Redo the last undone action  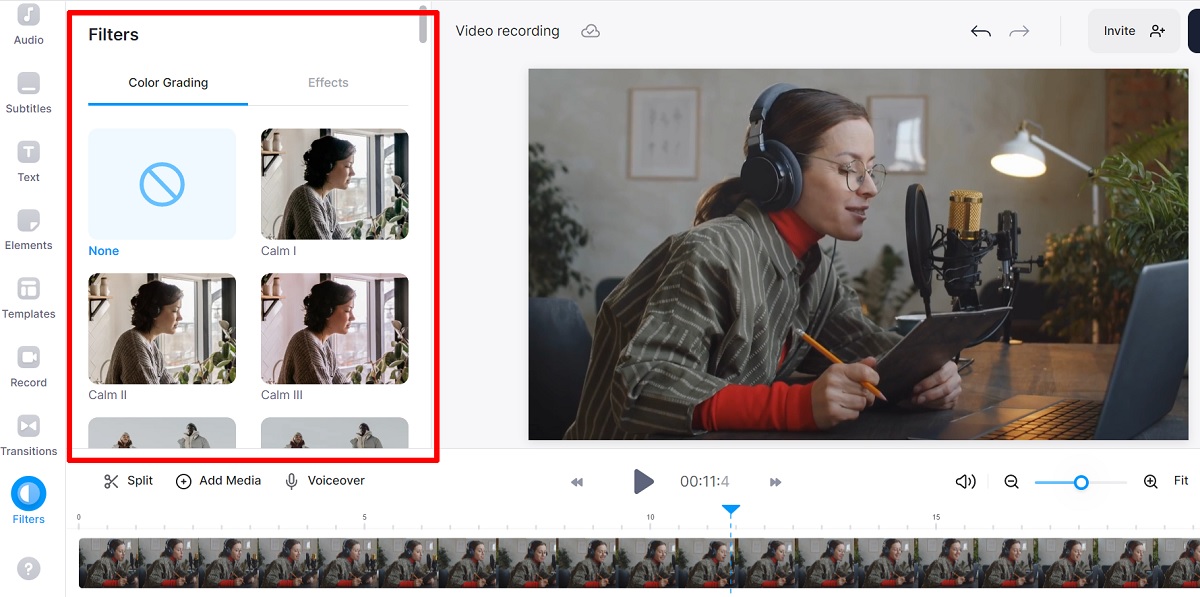[x=1019, y=31]
